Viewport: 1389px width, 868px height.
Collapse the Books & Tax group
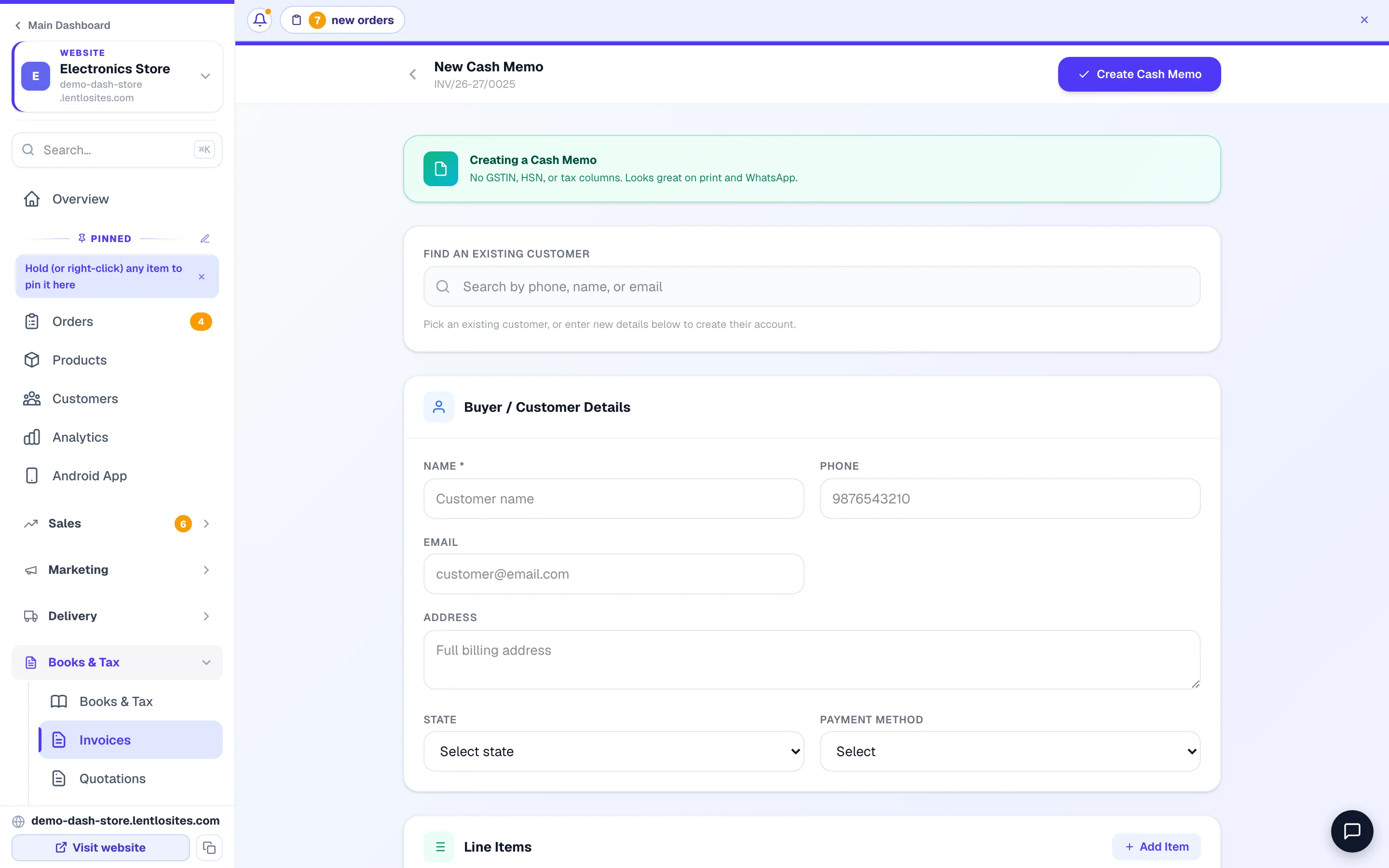(x=117, y=663)
